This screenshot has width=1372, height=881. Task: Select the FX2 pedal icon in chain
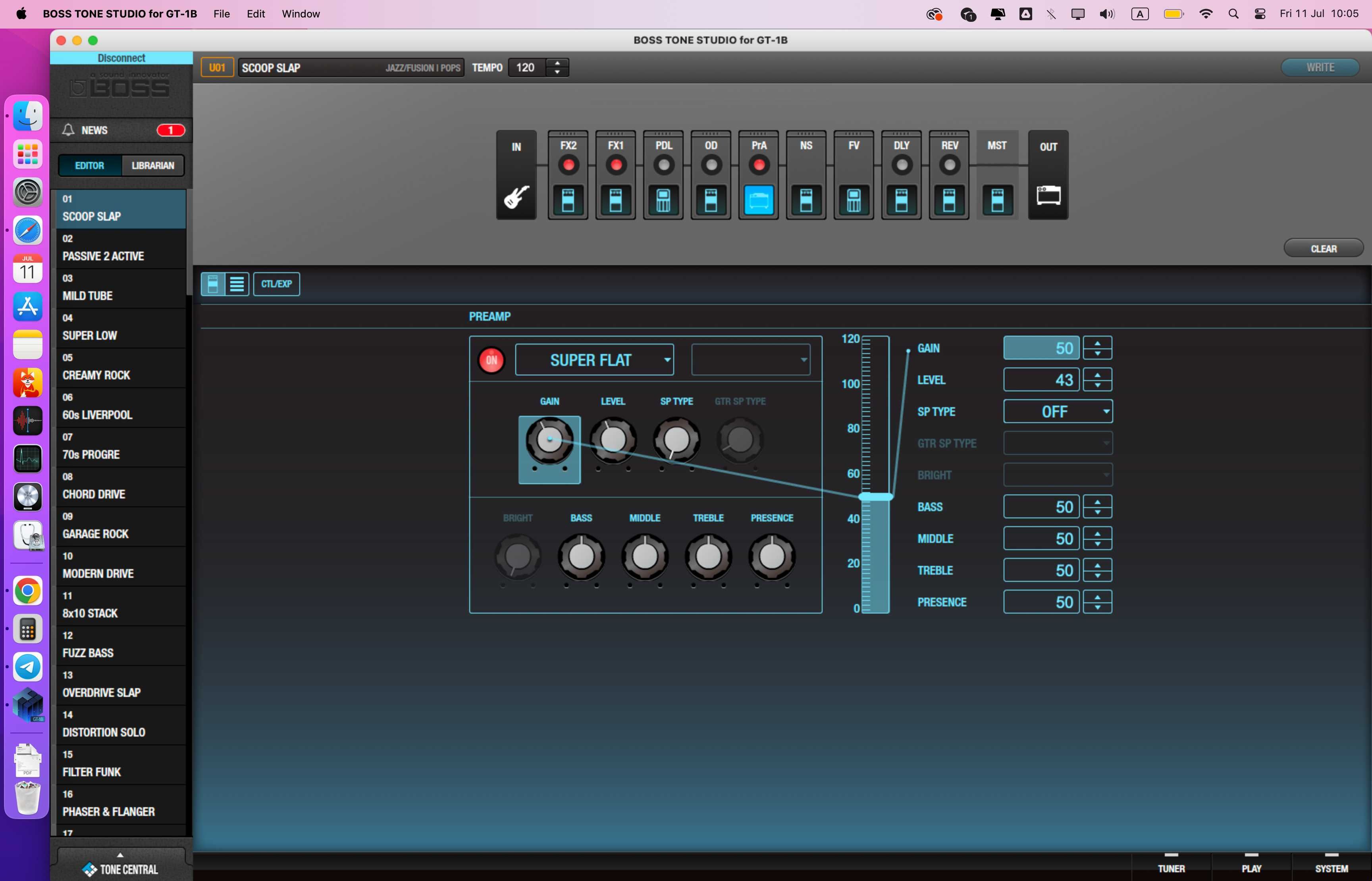tap(568, 200)
